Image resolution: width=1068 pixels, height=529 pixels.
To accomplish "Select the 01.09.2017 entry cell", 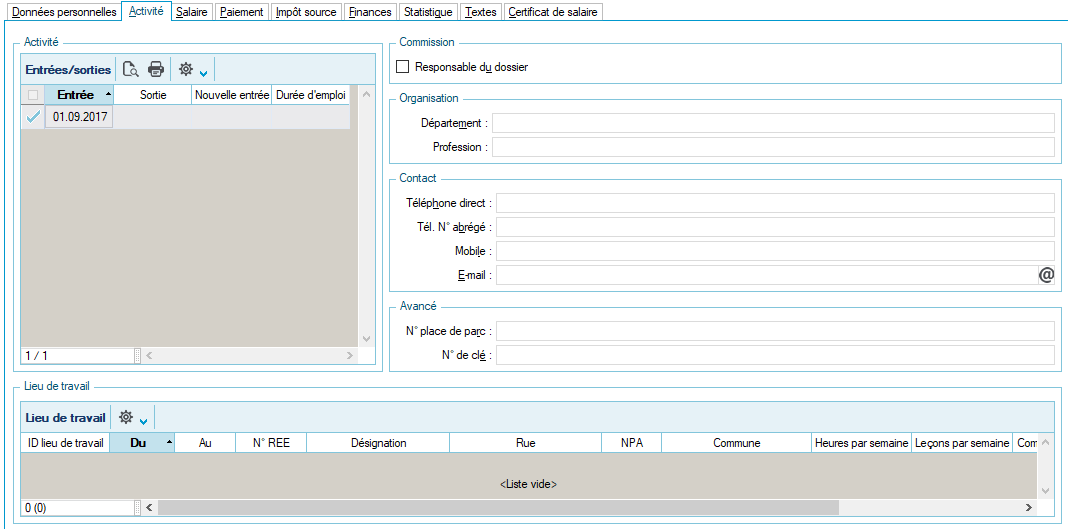I will click(x=79, y=117).
